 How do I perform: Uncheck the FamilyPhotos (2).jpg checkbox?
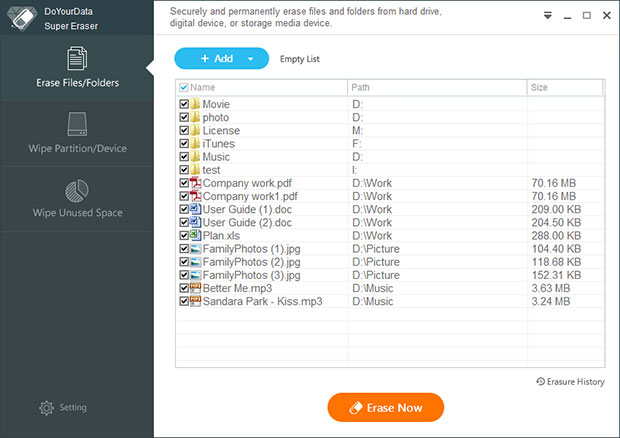coord(184,262)
